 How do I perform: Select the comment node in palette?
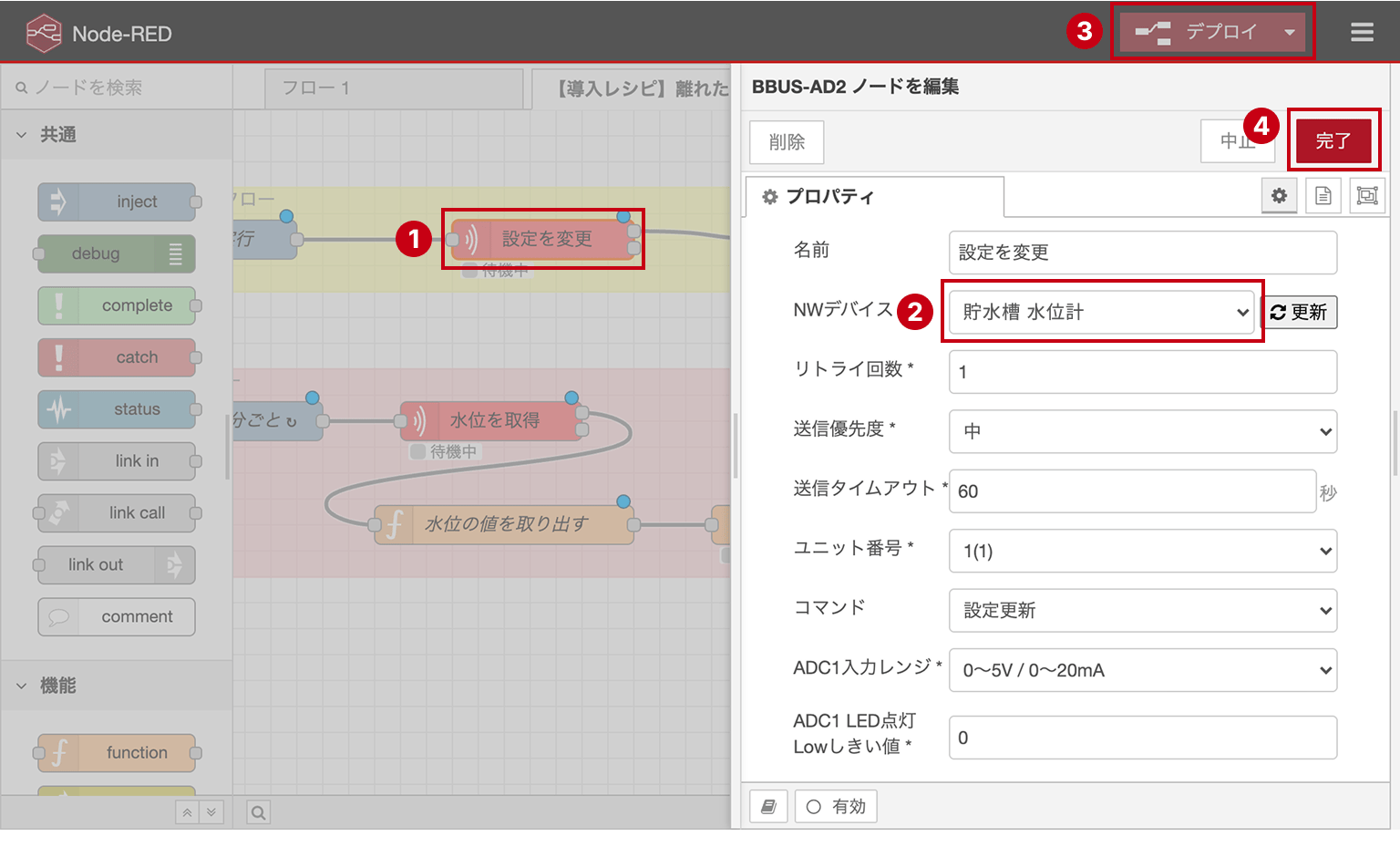(x=117, y=616)
